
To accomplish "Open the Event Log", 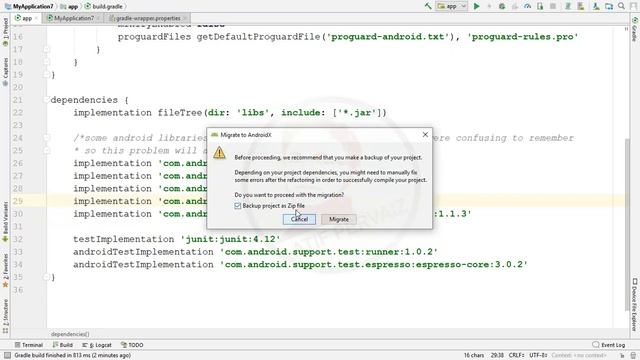I will 609,345.
